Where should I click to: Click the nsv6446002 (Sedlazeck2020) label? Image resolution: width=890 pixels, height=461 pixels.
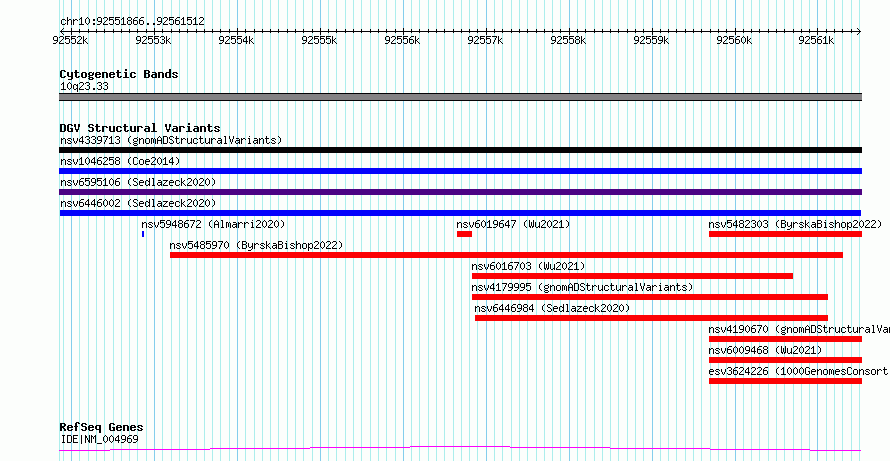[x=138, y=203]
